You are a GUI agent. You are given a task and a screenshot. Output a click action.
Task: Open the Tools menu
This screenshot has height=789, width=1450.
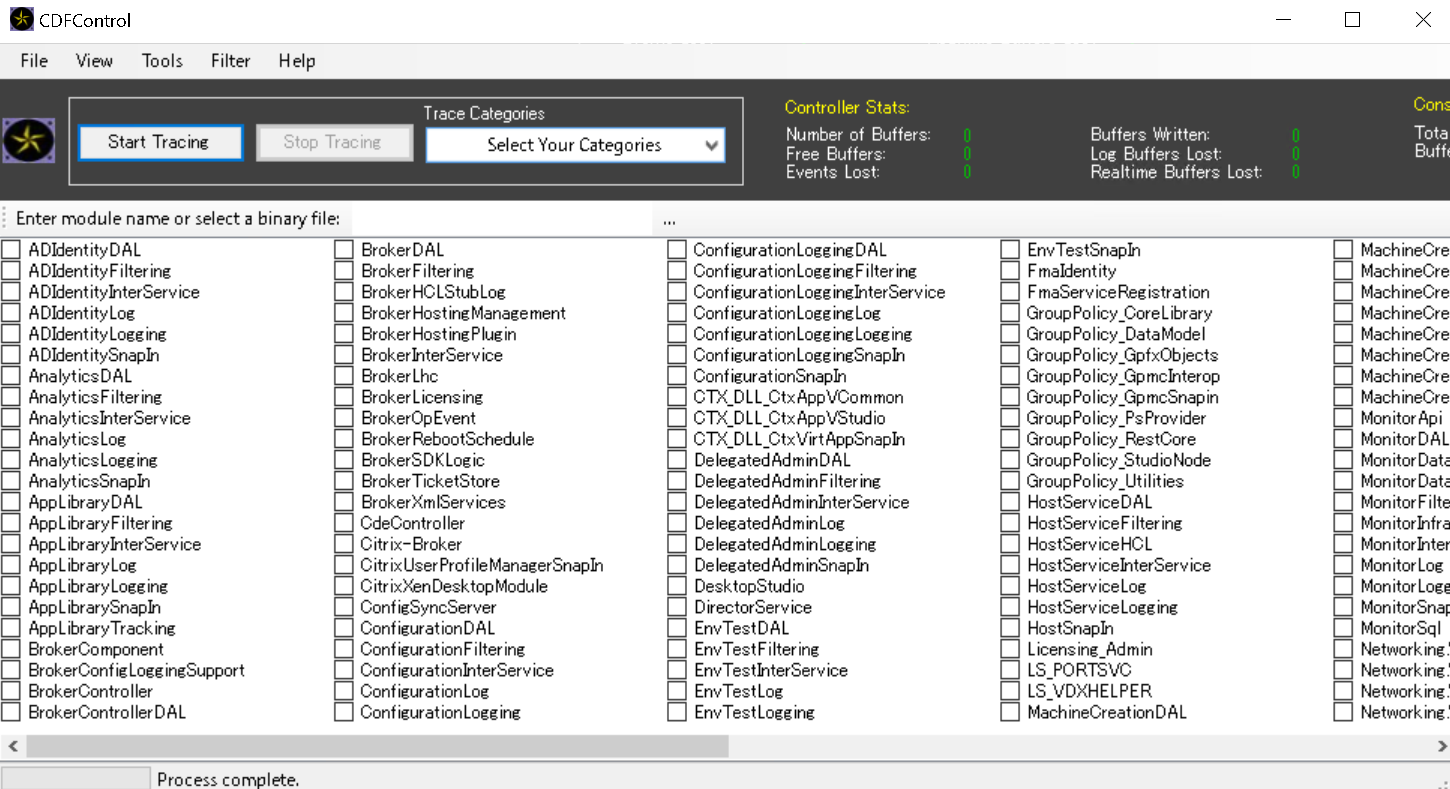162,61
